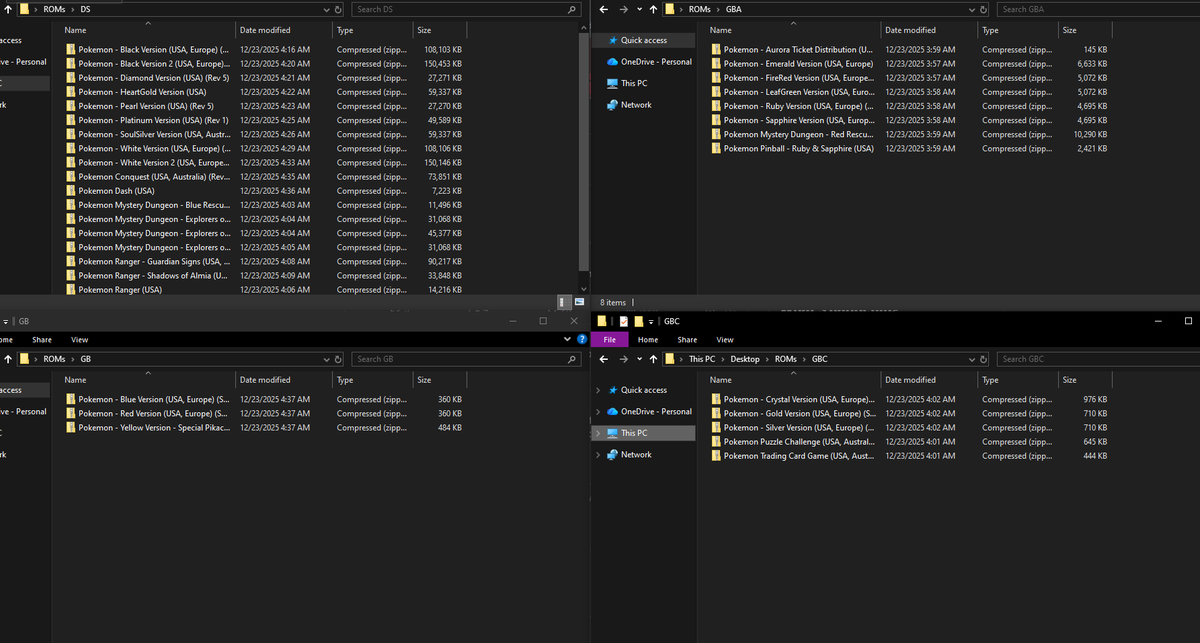This screenshot has height=643, width=1200.
Task: Open recent locations dropdown in GBA window
Action: [639, 9]
